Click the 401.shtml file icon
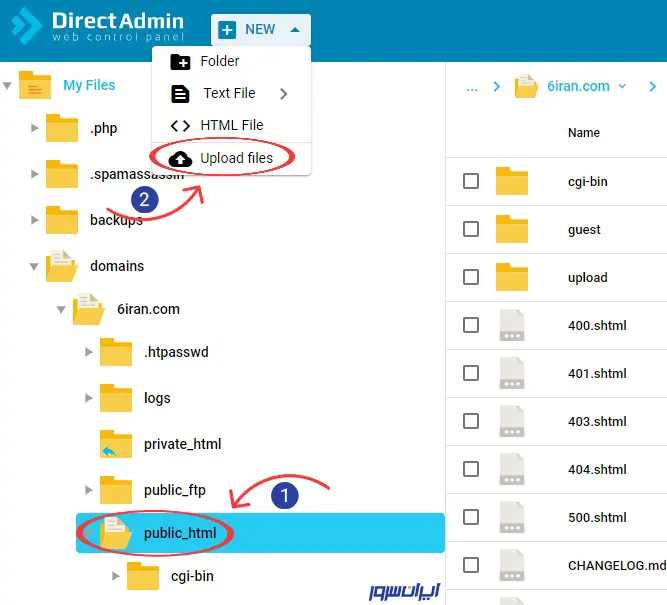 (x=512, y=373)
